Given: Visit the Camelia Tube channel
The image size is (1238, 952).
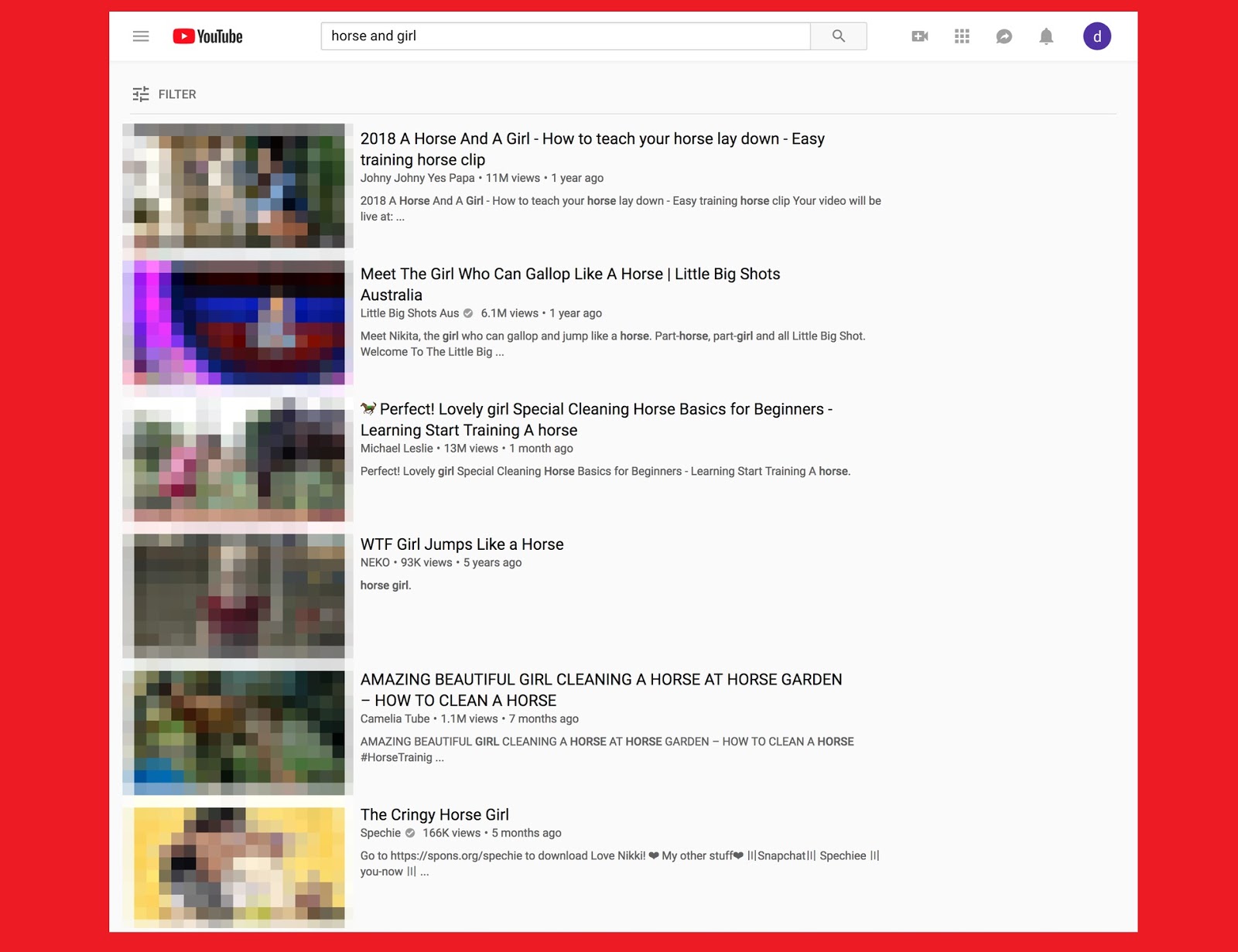Looking at the screenshot, I should tap(395, 719).
